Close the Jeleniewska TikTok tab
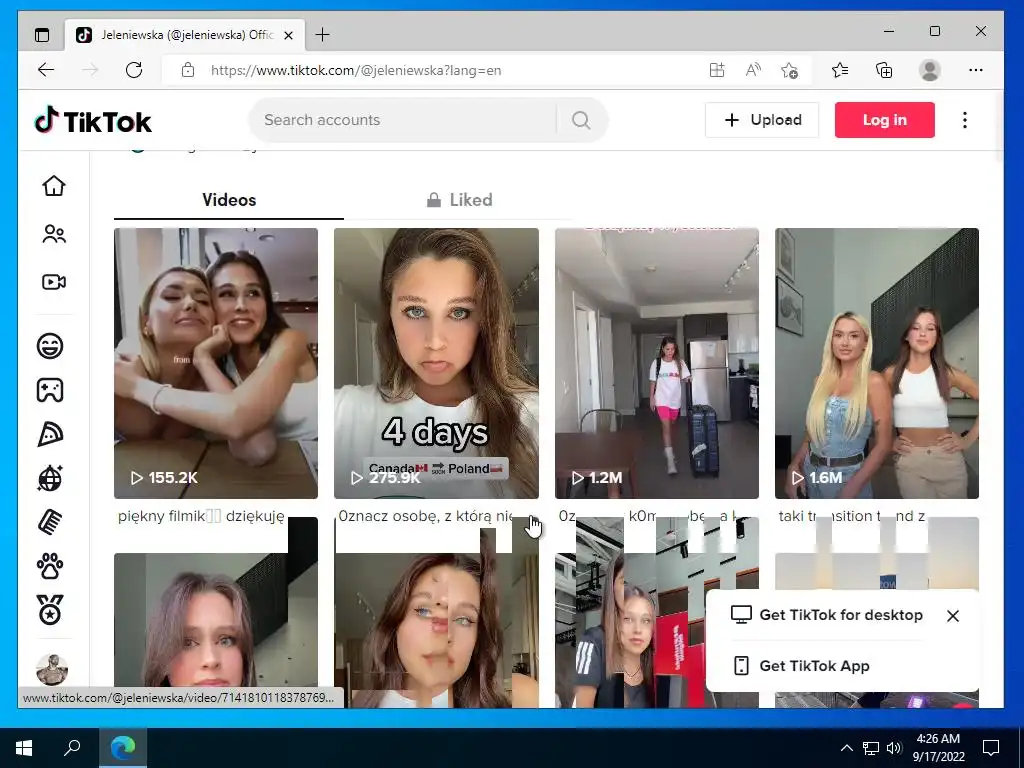Viewport: 1024px width, 768px height. click(x=289, y=35)
